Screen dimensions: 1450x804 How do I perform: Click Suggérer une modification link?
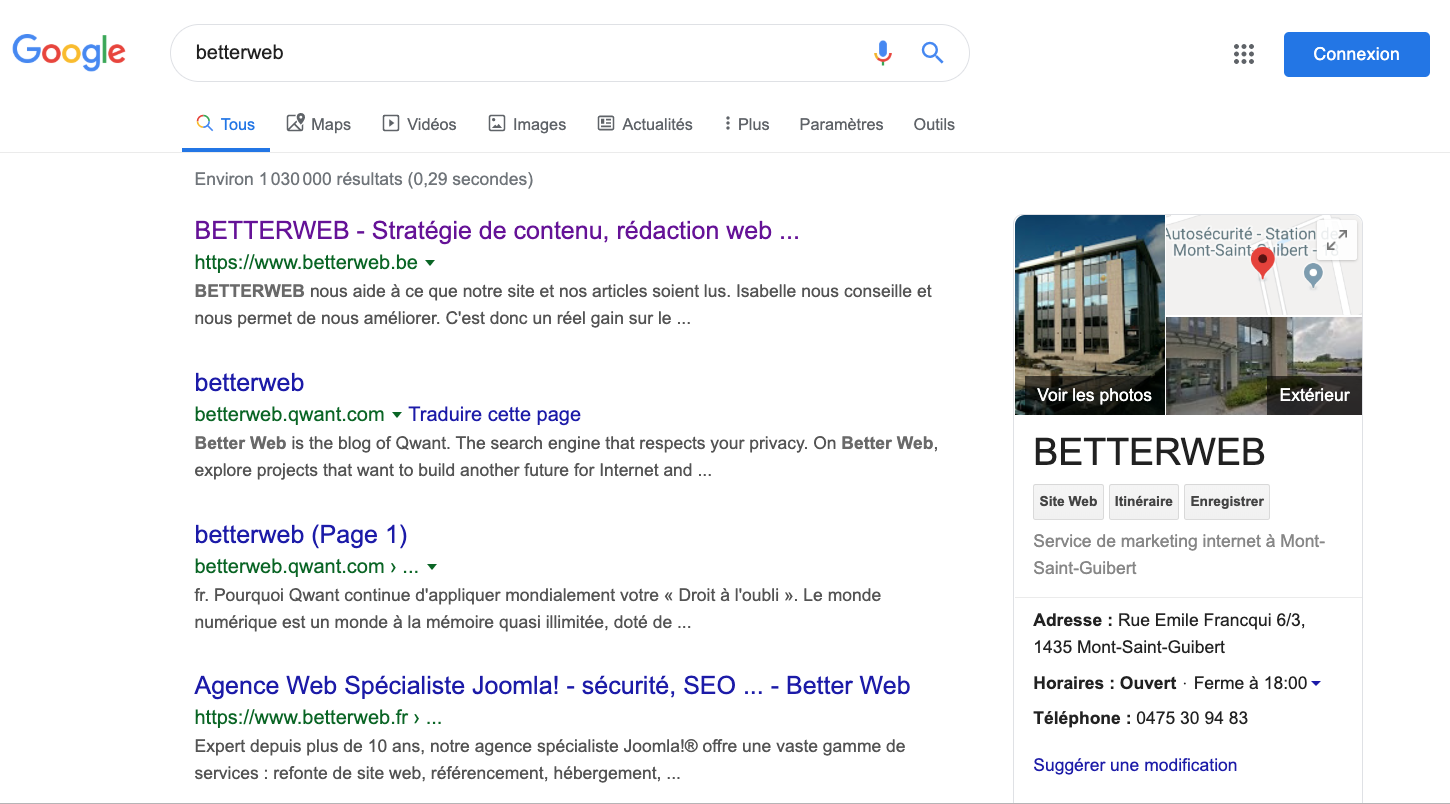(x=1135, y=765)
